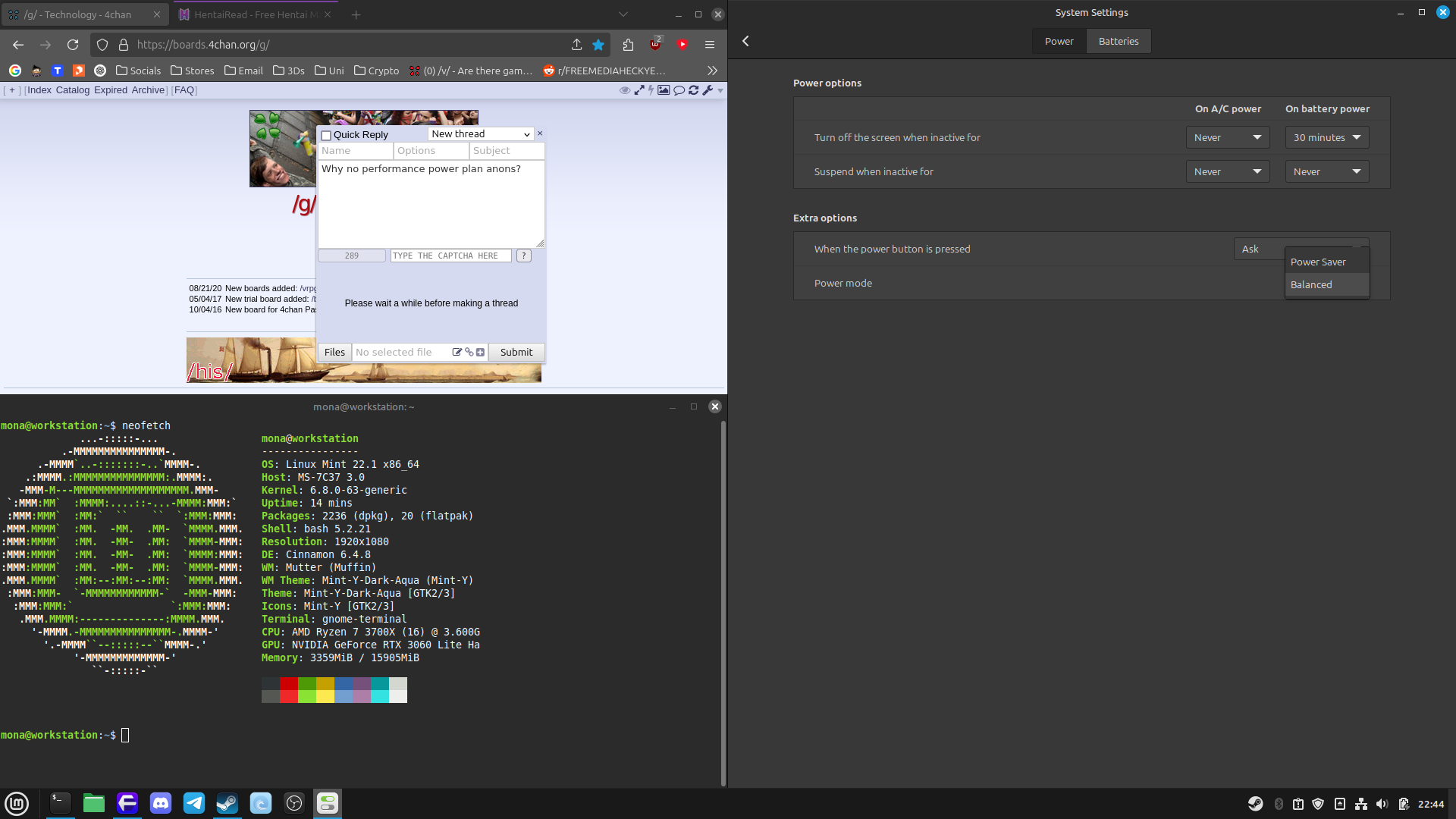Open the Catalog link in the 4chan header
Image resolution: width=1456 pixels, height=819 pixels.
coord(73,89)
